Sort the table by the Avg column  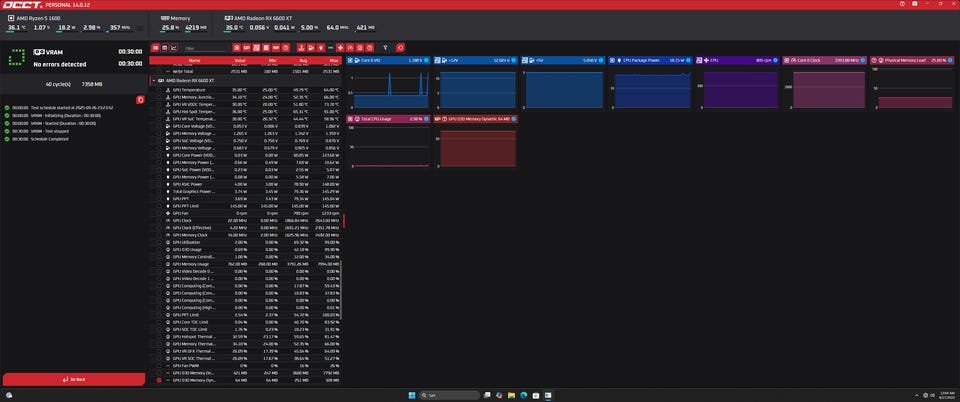(x=304, y=61)
